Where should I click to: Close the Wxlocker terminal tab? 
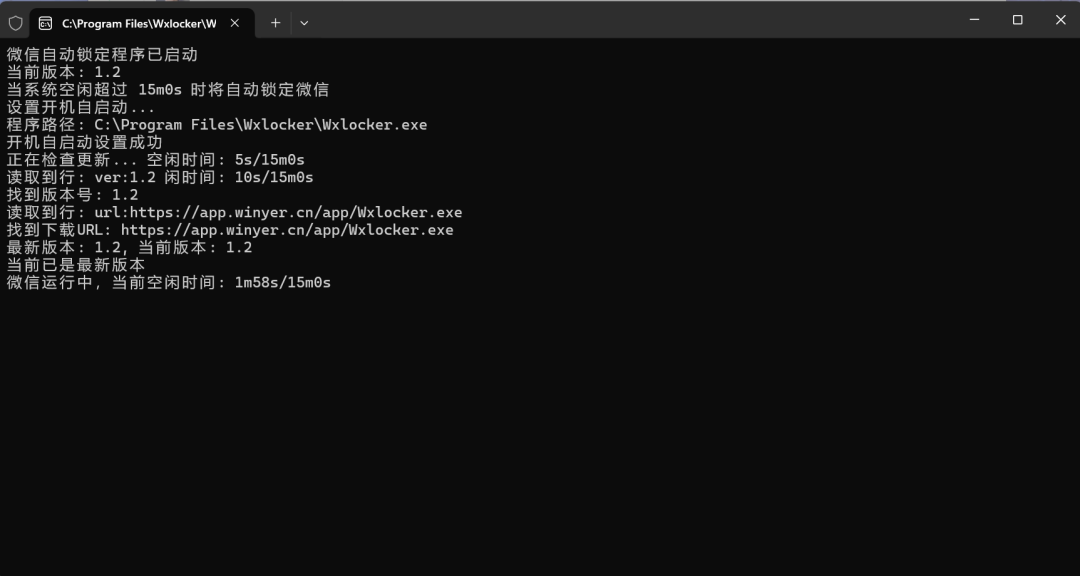tap(235, 23)
